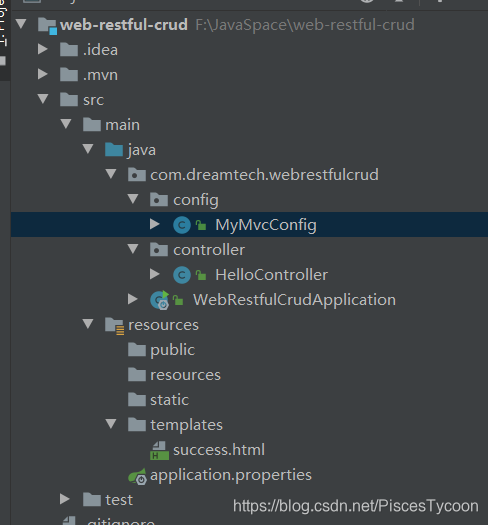Click the .mvn folder icon
The image size is (488, 525).
pos(69,74)
